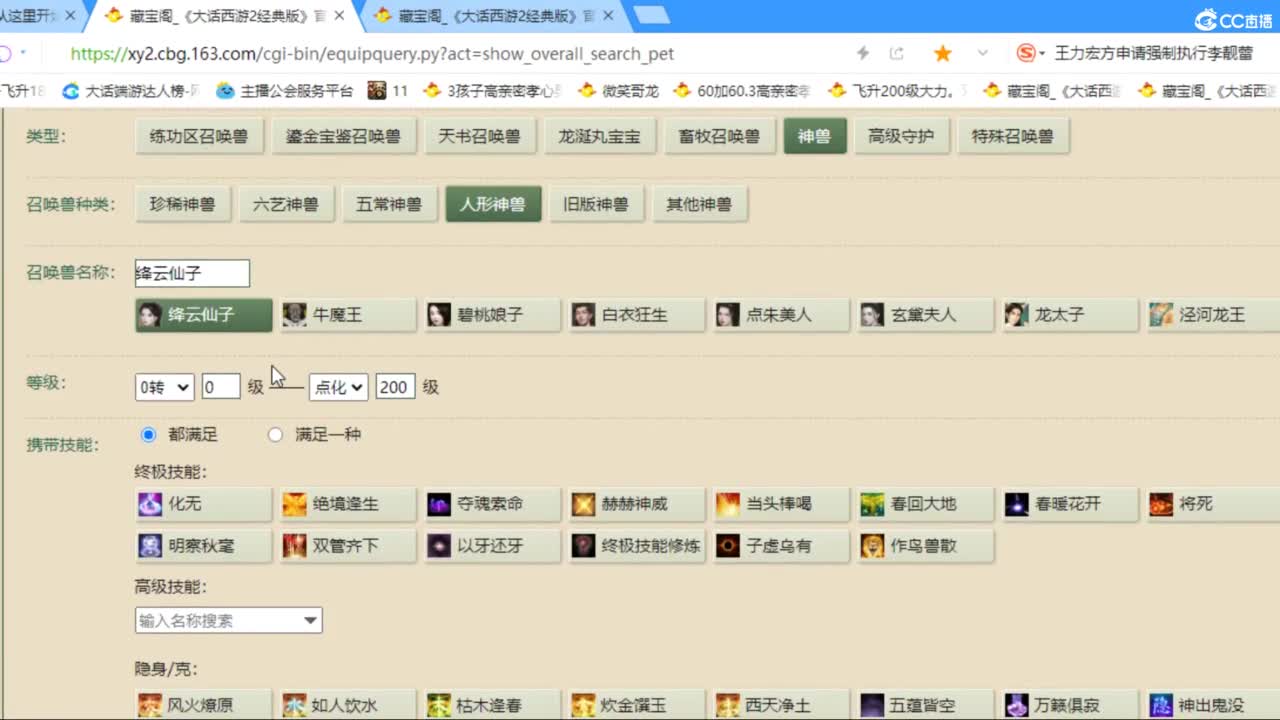Open bookmark 主播公会服务平台
The image size is (1280, 720).
285,91
